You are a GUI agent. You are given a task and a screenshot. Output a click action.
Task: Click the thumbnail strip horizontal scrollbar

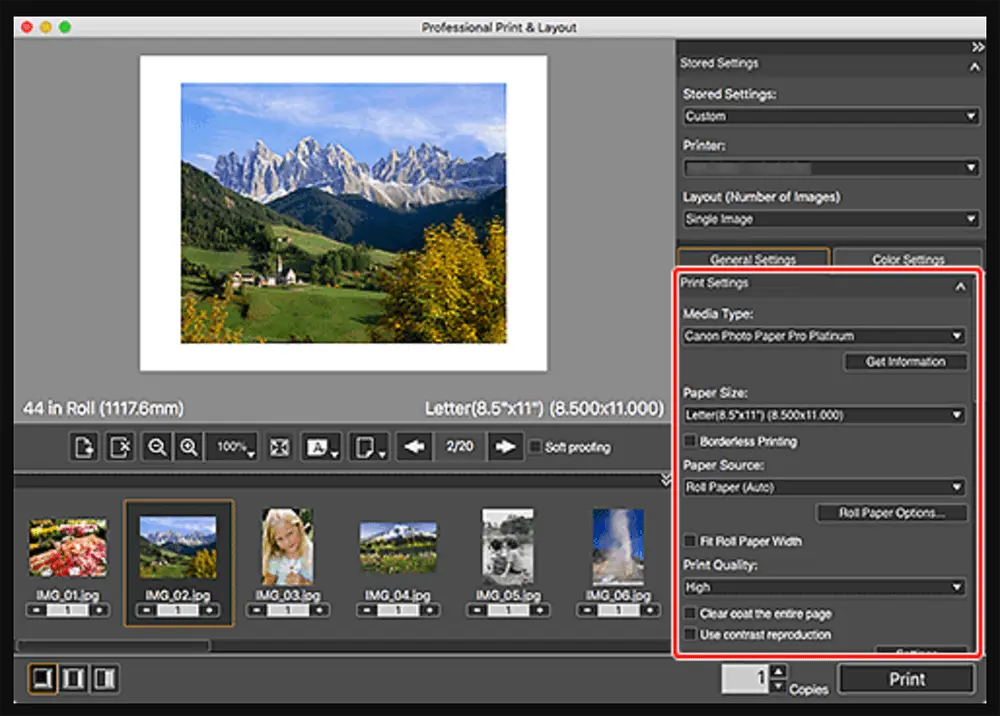pos(114,646)
